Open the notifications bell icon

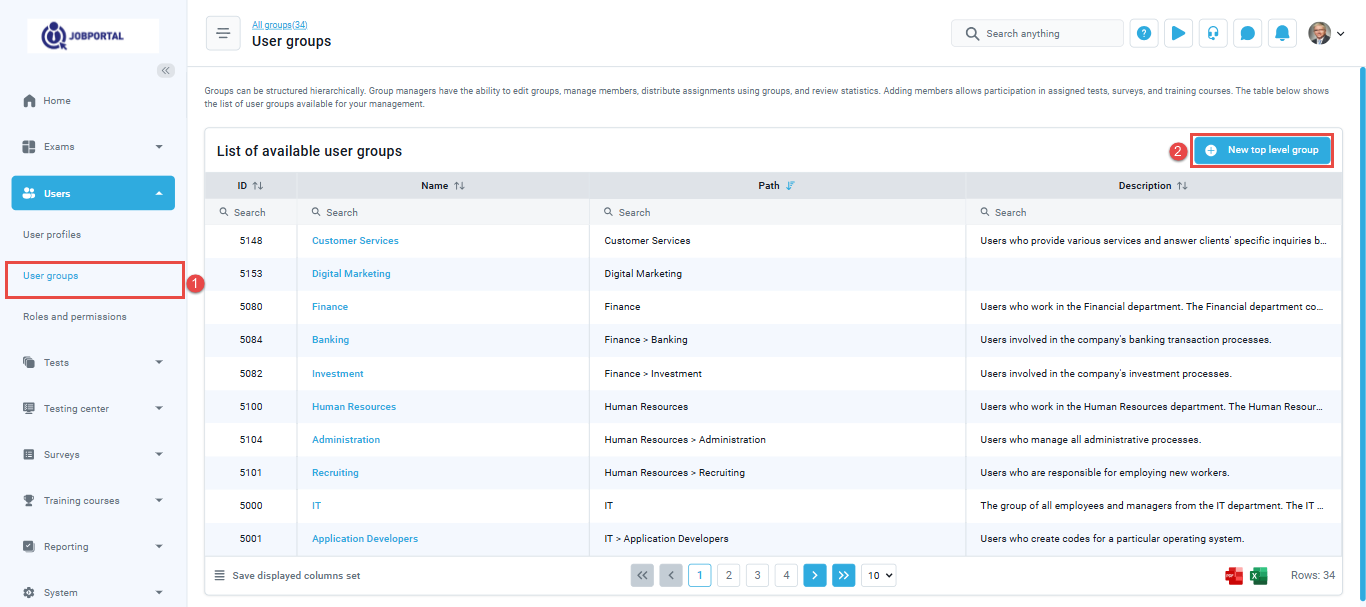(x=1282, y=33)
